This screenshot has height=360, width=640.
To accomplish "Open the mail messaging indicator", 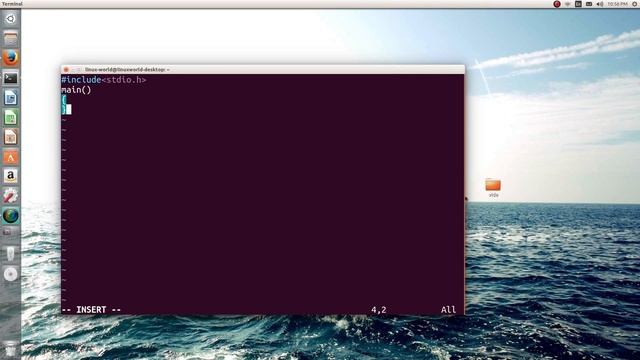I will tap(589, 4).
